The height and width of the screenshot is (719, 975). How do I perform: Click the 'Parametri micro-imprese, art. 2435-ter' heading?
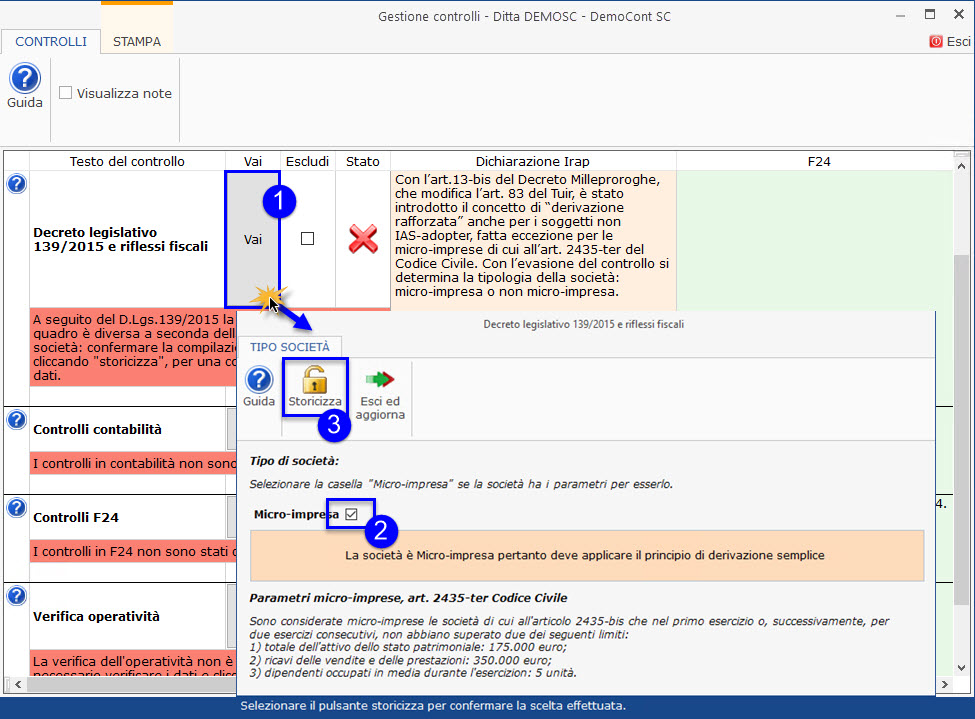point(408,598)
